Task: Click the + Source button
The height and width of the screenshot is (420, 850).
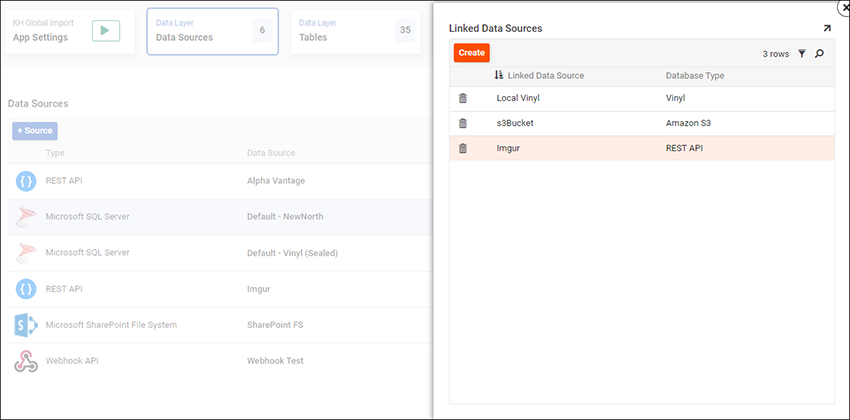Action: pos(35,131)
